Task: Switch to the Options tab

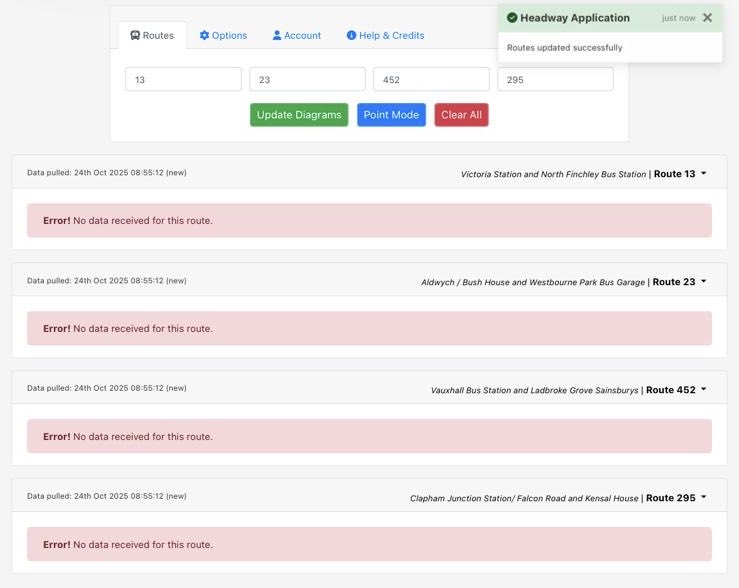Action: 223,35
